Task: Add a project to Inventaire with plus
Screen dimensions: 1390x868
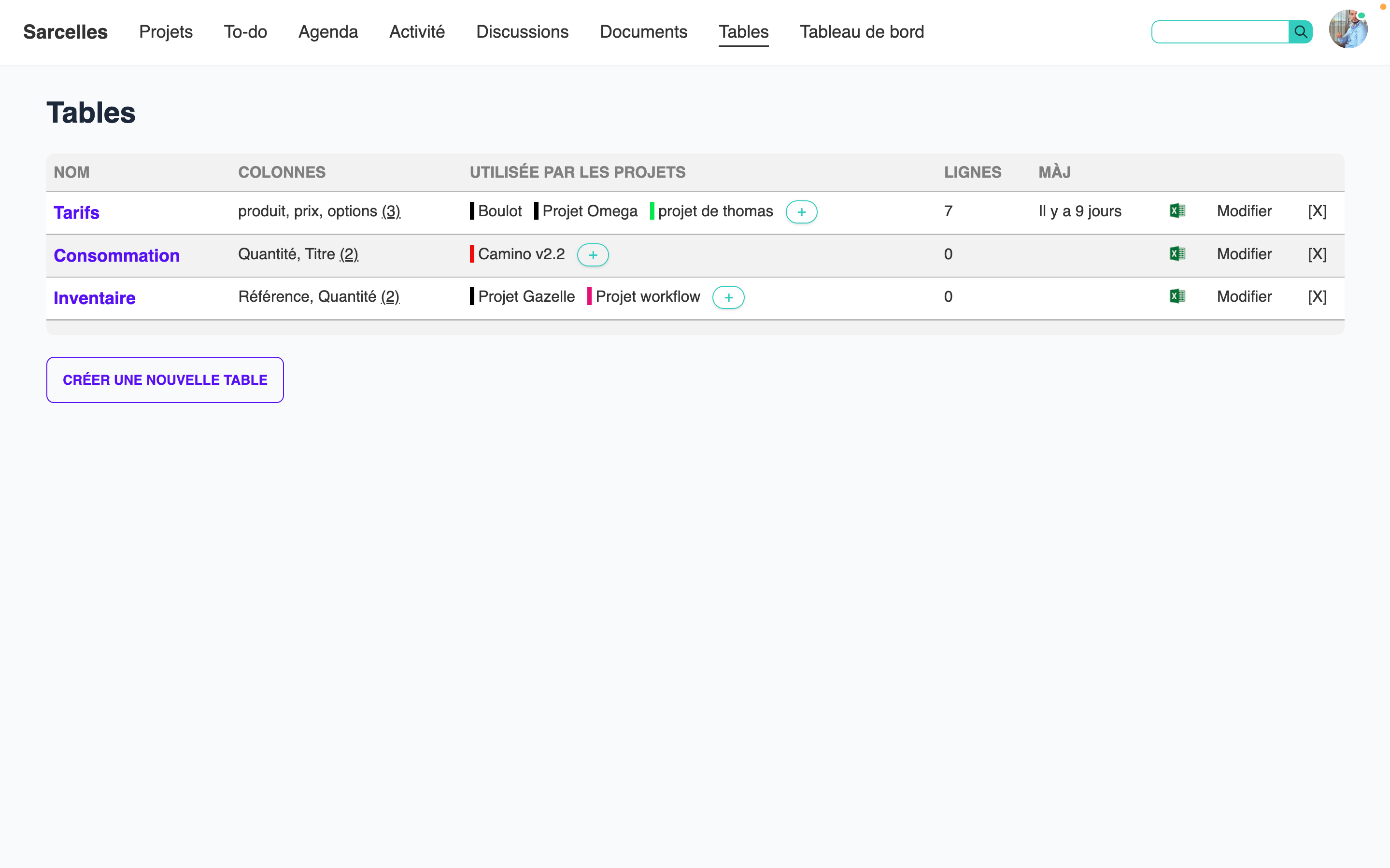Action: point(728,297)
